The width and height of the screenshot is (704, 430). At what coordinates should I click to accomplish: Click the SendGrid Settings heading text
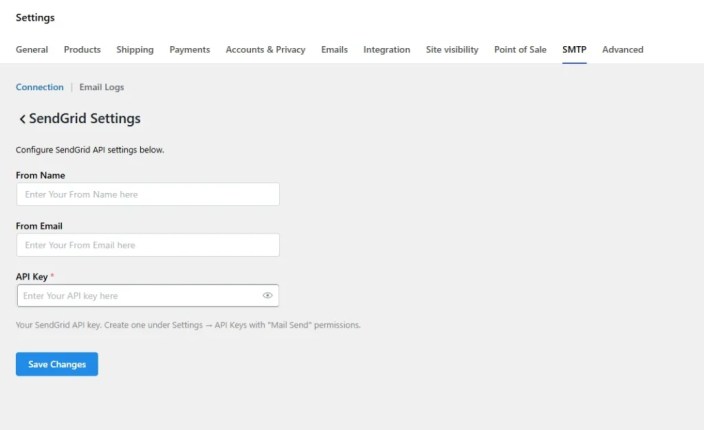click(85, 118)
